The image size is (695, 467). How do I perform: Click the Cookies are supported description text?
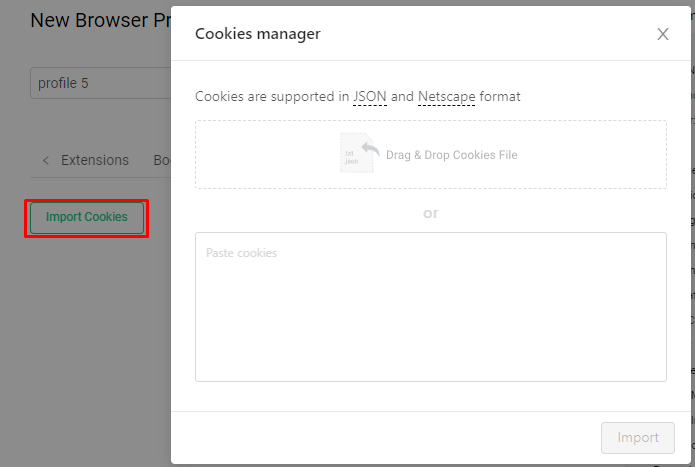(358, 97)
